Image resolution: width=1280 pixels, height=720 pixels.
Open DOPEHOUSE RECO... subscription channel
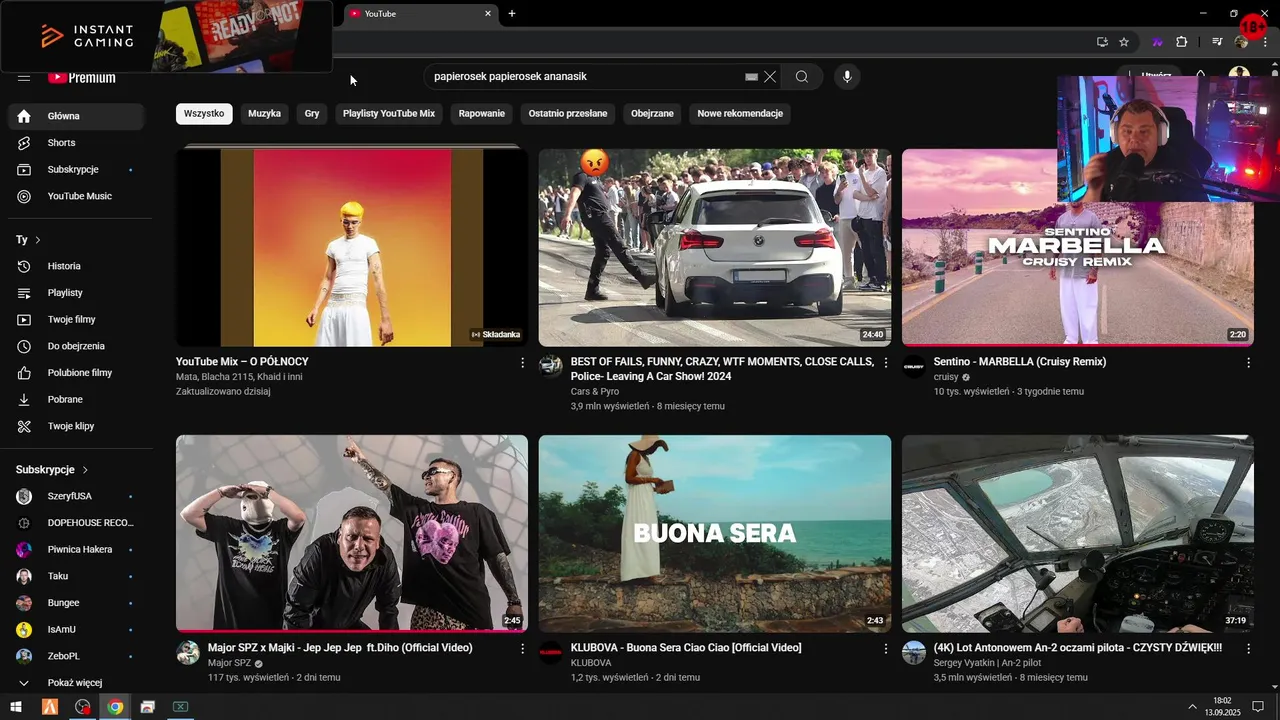tap(76, 523)
